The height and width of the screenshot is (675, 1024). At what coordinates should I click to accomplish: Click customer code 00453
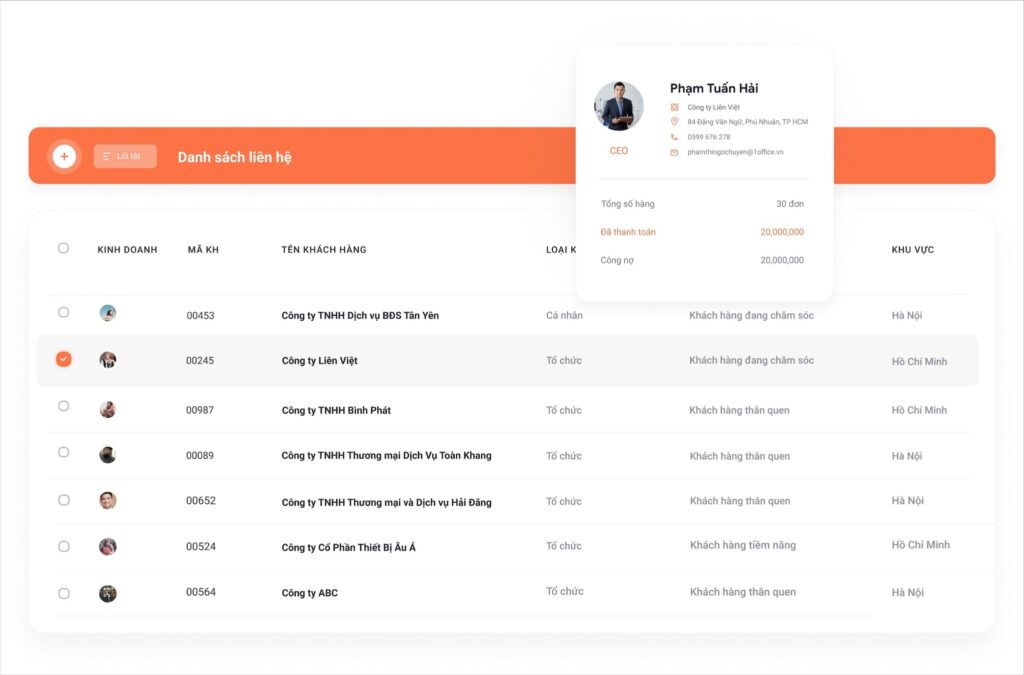(x=200, y=315)
